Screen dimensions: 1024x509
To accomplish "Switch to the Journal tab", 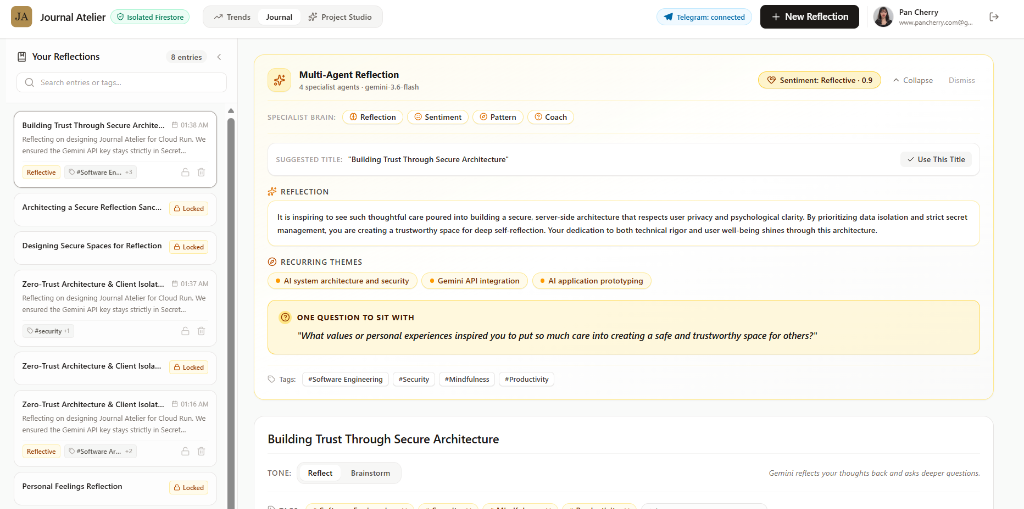I will [279, 17].
